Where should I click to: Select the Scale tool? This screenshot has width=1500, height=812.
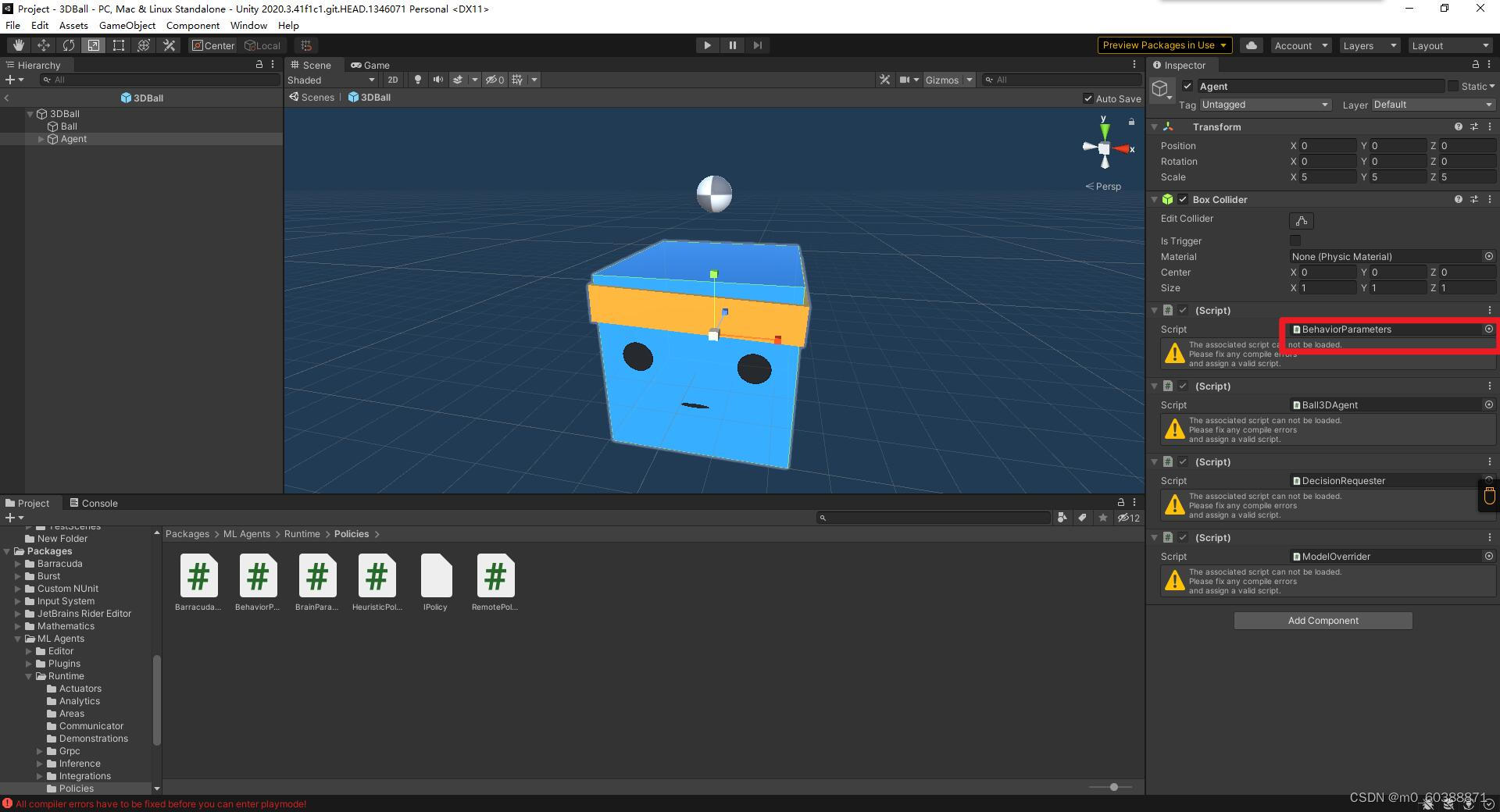click(x=94, y=45)
